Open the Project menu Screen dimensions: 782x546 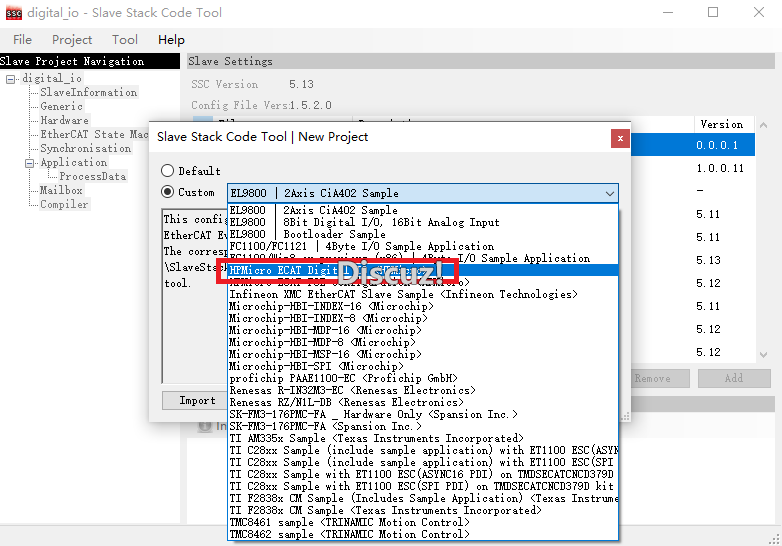tap(72, 39)
